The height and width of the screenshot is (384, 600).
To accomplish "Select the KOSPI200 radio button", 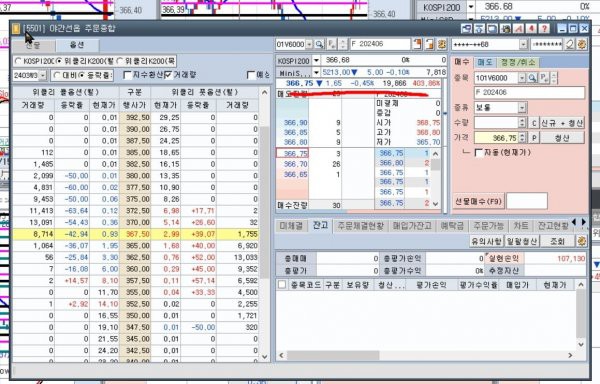I will tap(18, 61).
